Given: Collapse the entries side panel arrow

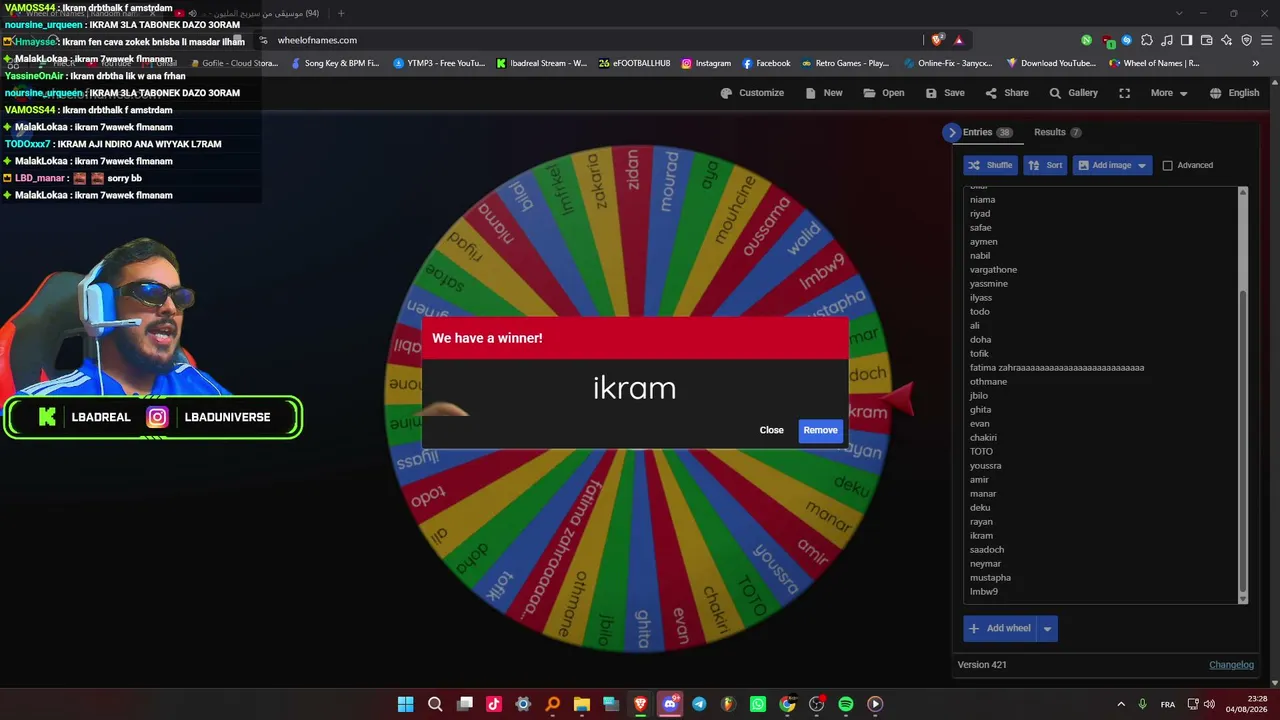Looking at the screenshot, I should coord(951,132).
